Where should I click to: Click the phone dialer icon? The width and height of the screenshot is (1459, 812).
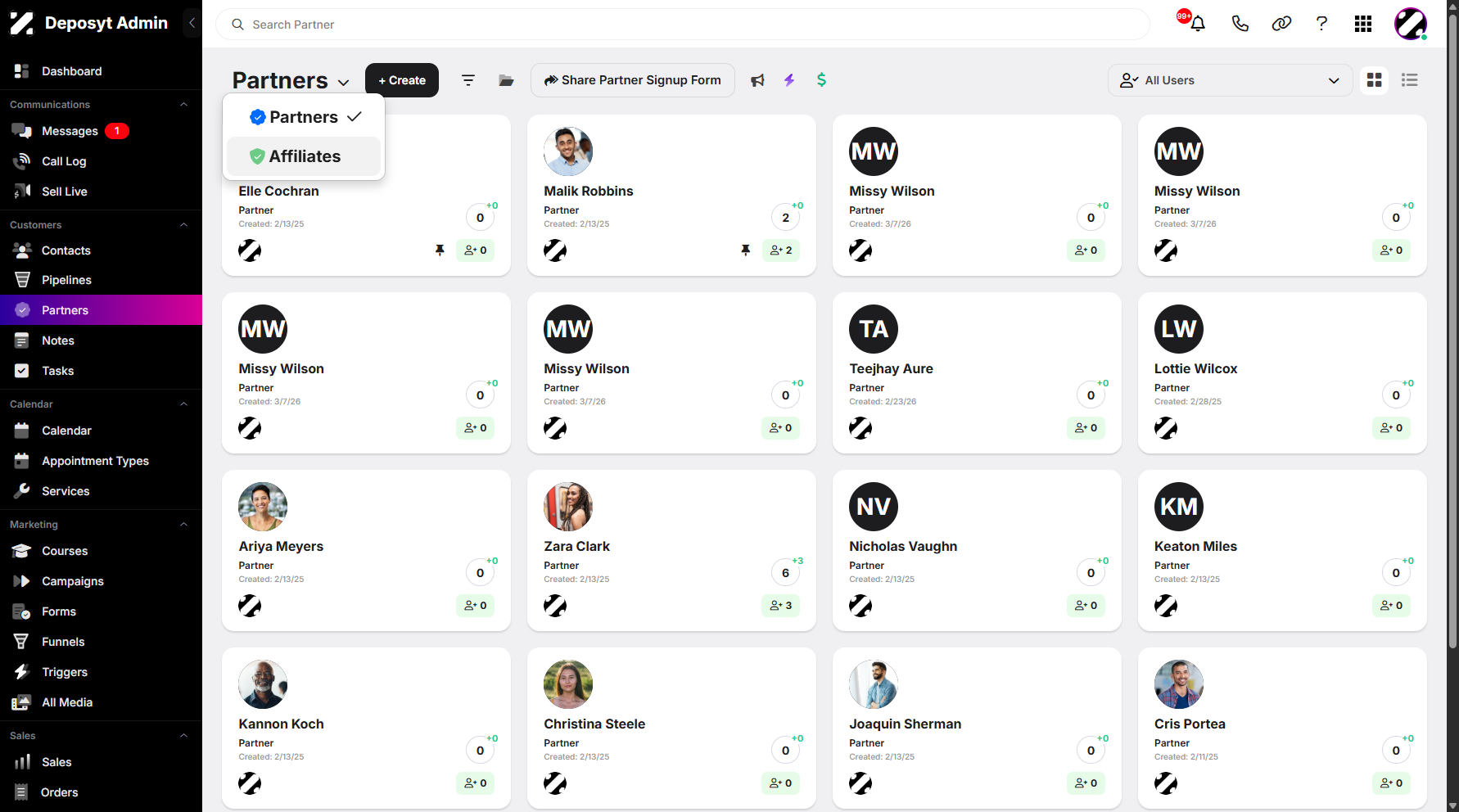coord(1240,24)
